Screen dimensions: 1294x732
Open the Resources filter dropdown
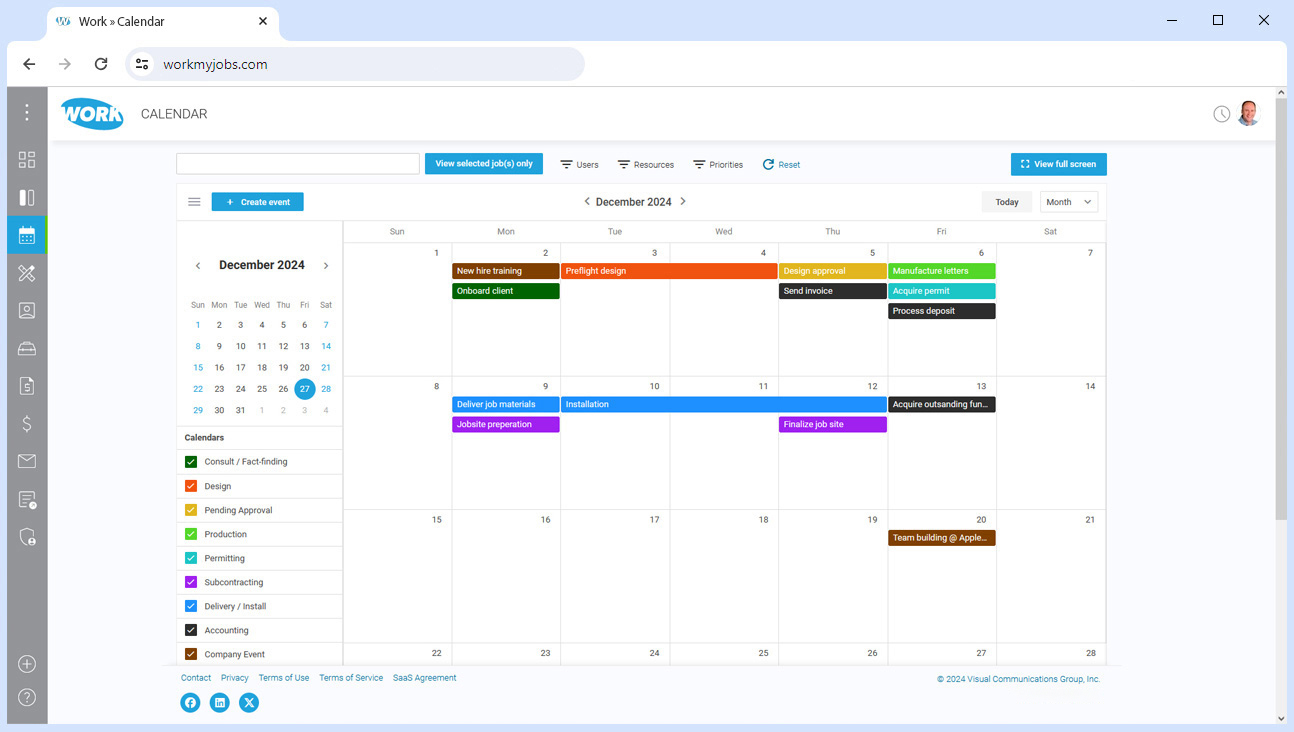point(645,164)
